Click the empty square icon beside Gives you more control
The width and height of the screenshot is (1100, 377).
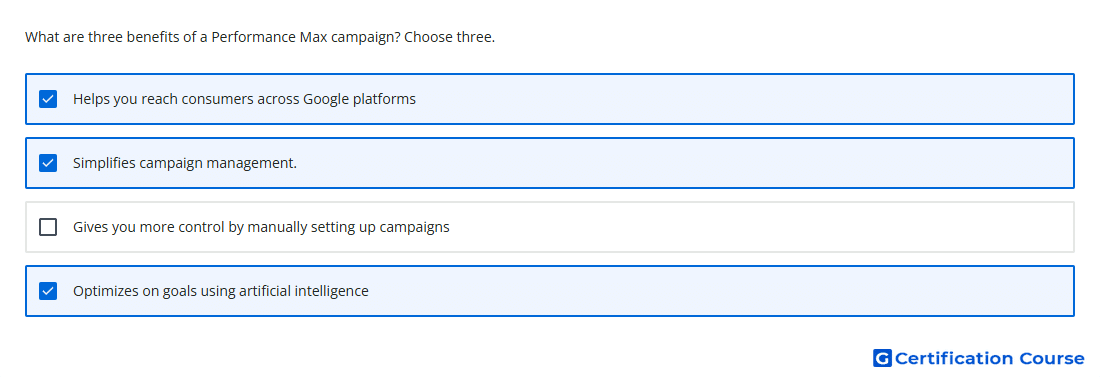click(48, 227)
